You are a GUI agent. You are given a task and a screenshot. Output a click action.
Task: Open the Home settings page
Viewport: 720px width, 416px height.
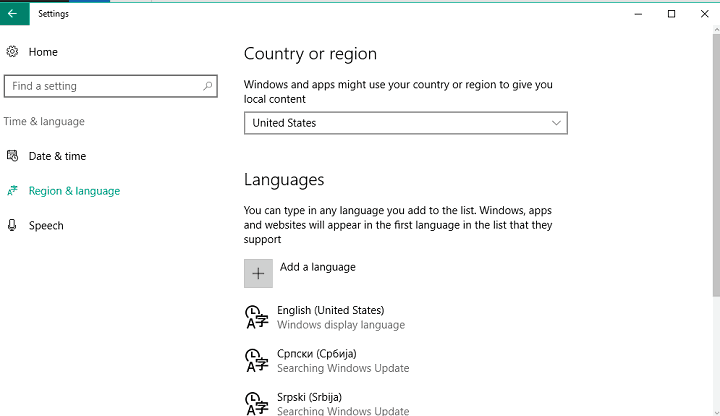point(43,52)
